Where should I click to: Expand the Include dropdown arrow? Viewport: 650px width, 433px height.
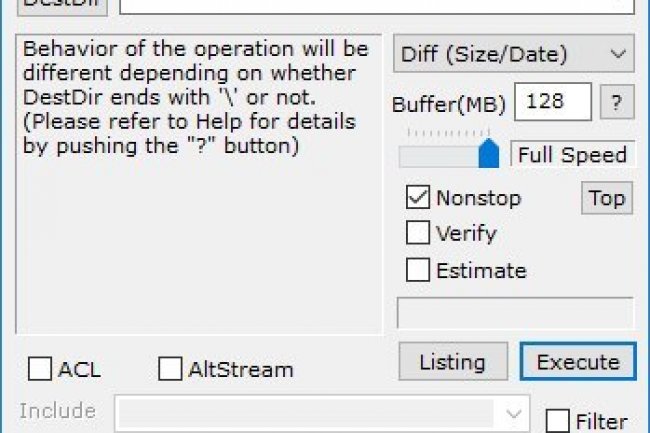coord(514,412)
